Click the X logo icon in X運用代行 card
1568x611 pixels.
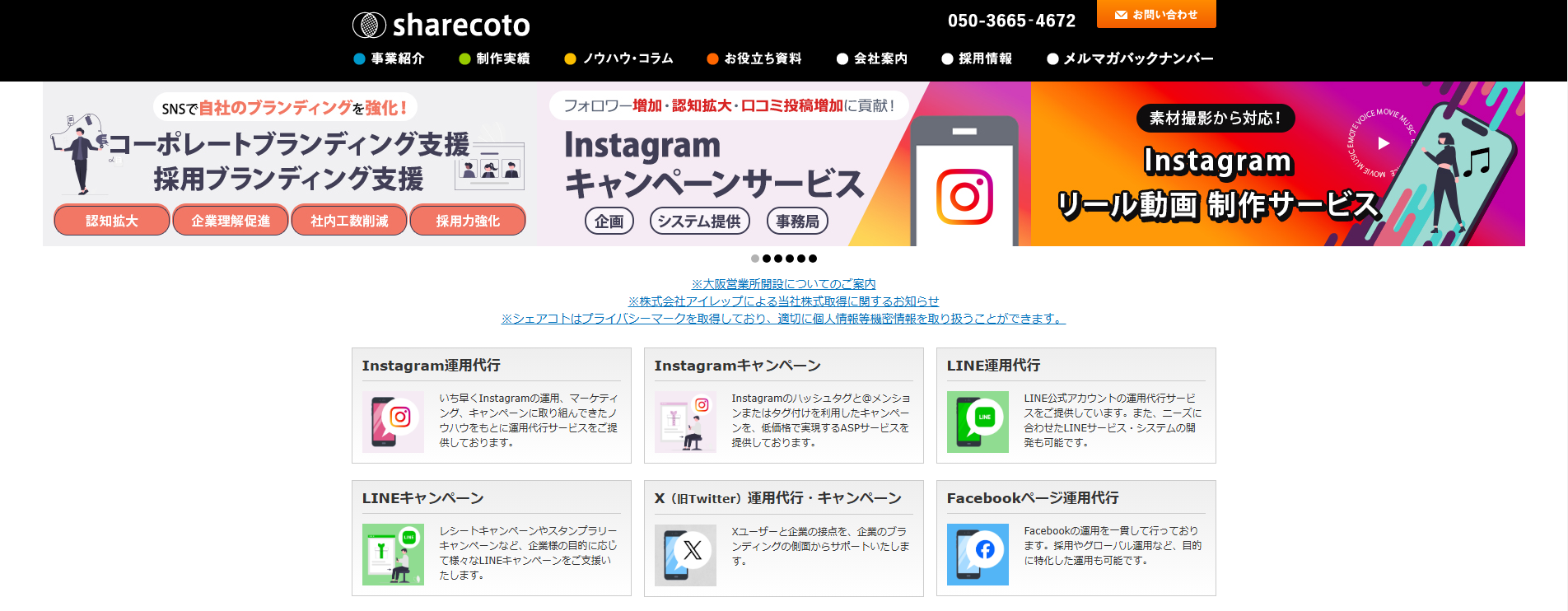685,554
